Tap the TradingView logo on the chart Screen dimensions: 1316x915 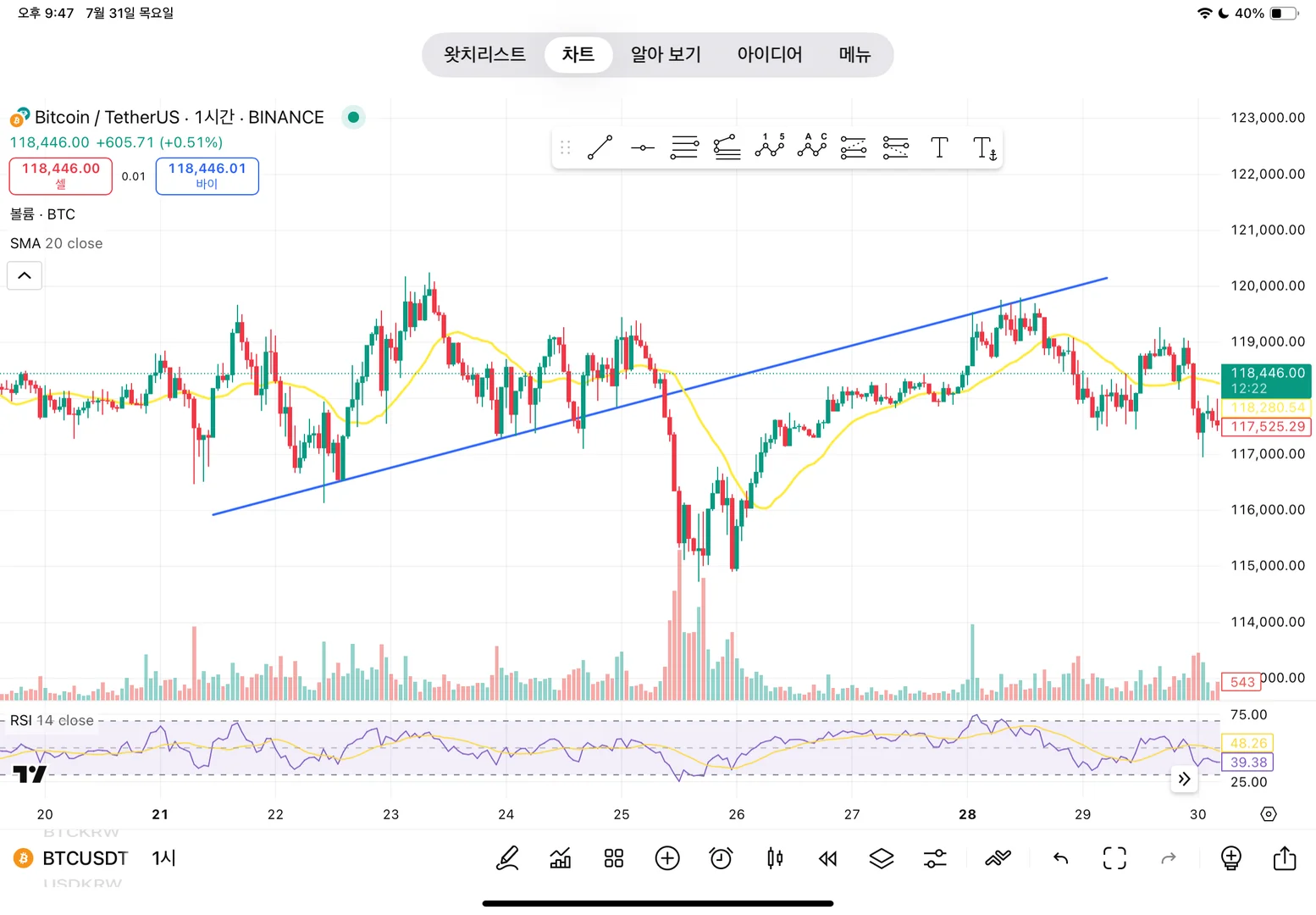(30, 774)
